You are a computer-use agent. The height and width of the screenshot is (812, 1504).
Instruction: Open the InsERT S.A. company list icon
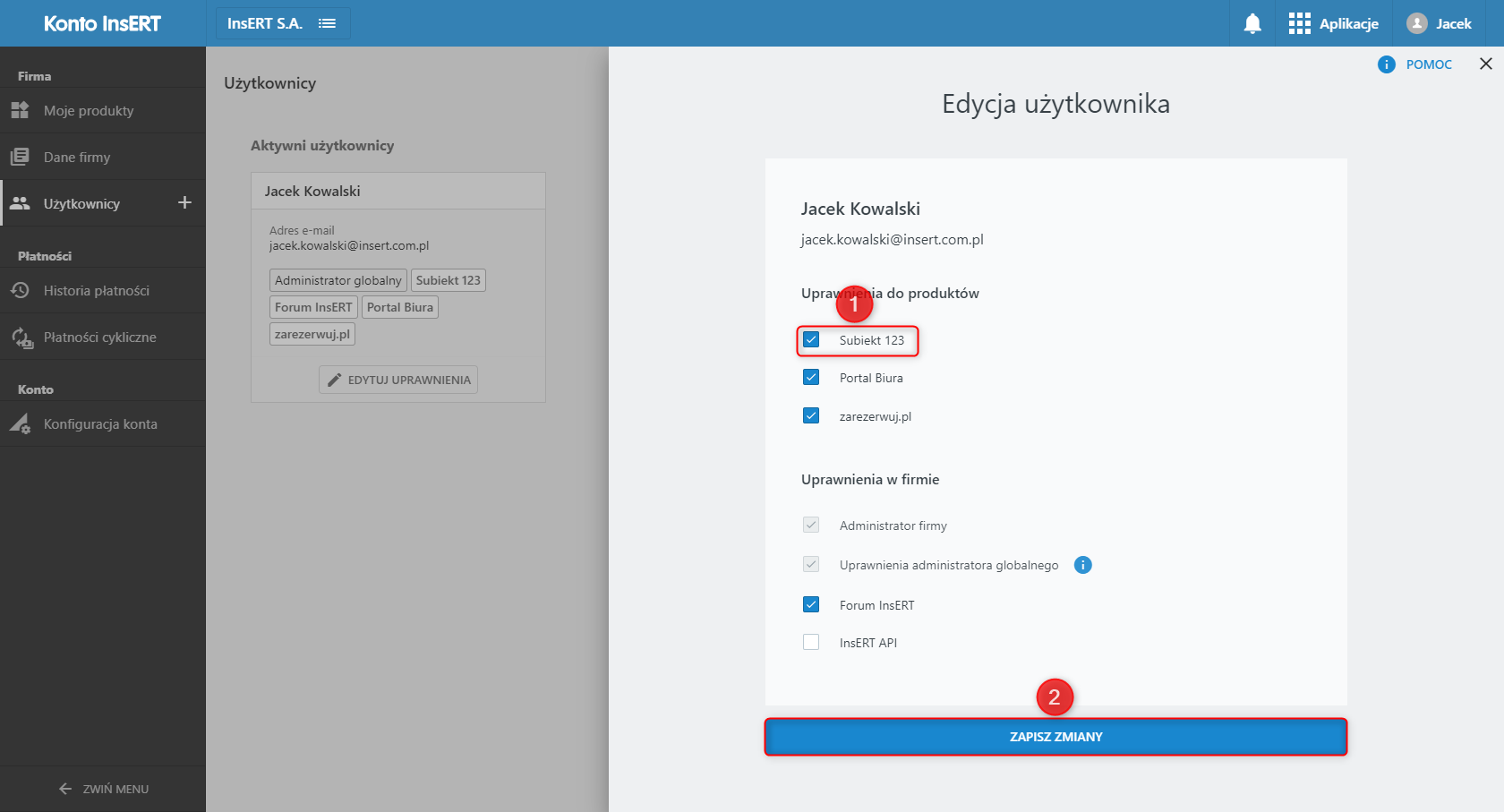pos(327,23)
